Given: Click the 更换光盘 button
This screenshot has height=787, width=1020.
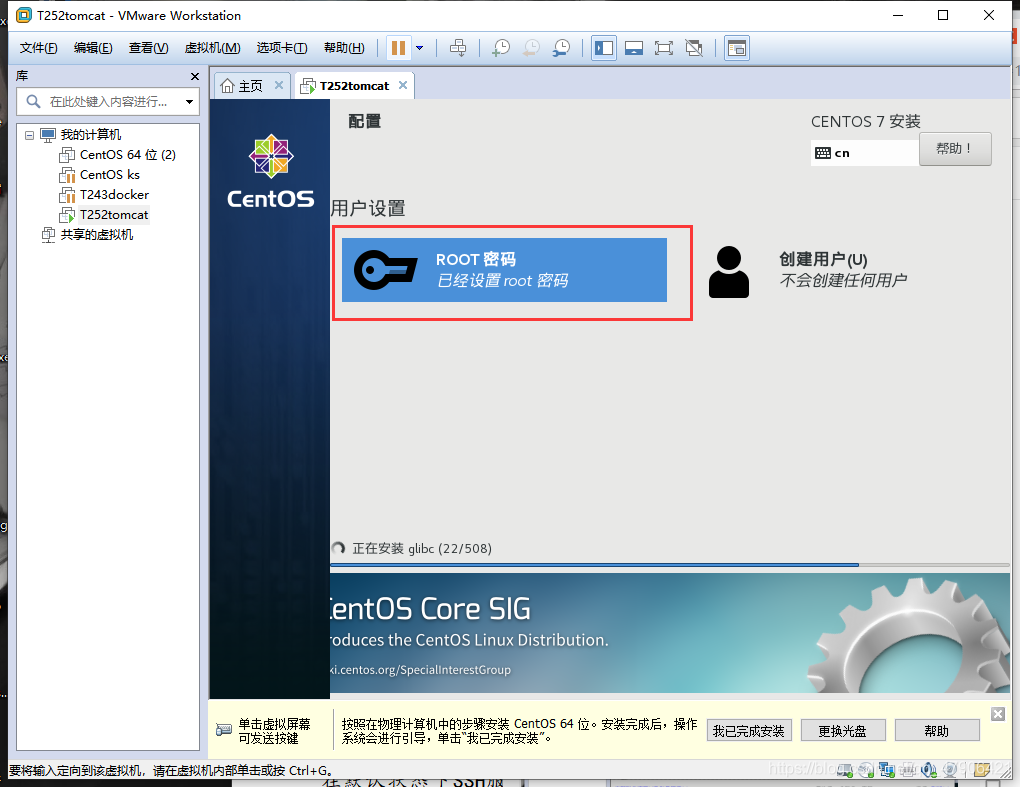Looking at the screenshot, I should 842,730.
